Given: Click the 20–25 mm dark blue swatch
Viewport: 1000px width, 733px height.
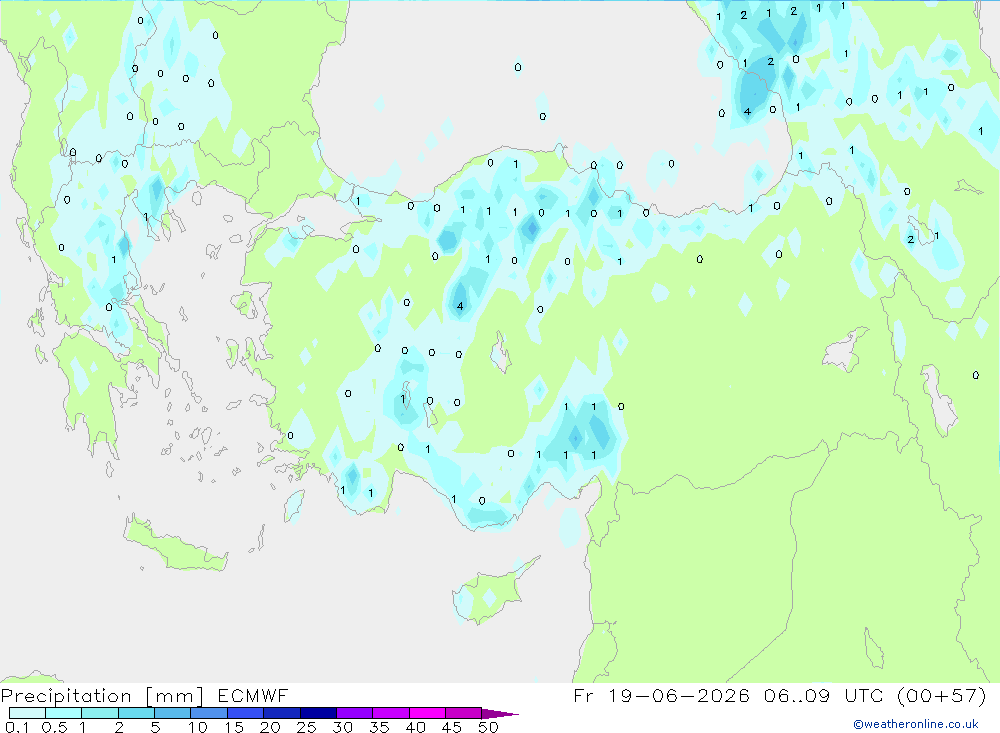Looking at the screenshot, I should pyautogui.click(x=282, y=713).
